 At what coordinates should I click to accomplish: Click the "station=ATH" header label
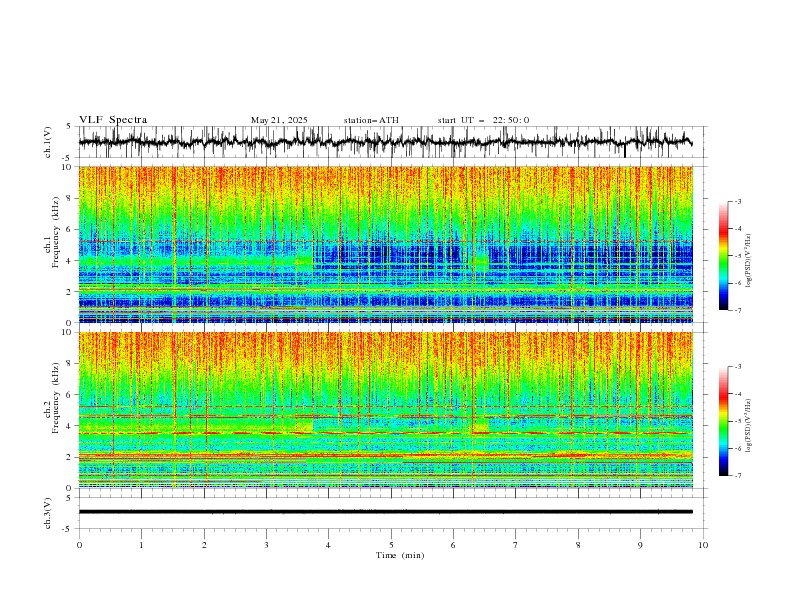coord(371,120)
